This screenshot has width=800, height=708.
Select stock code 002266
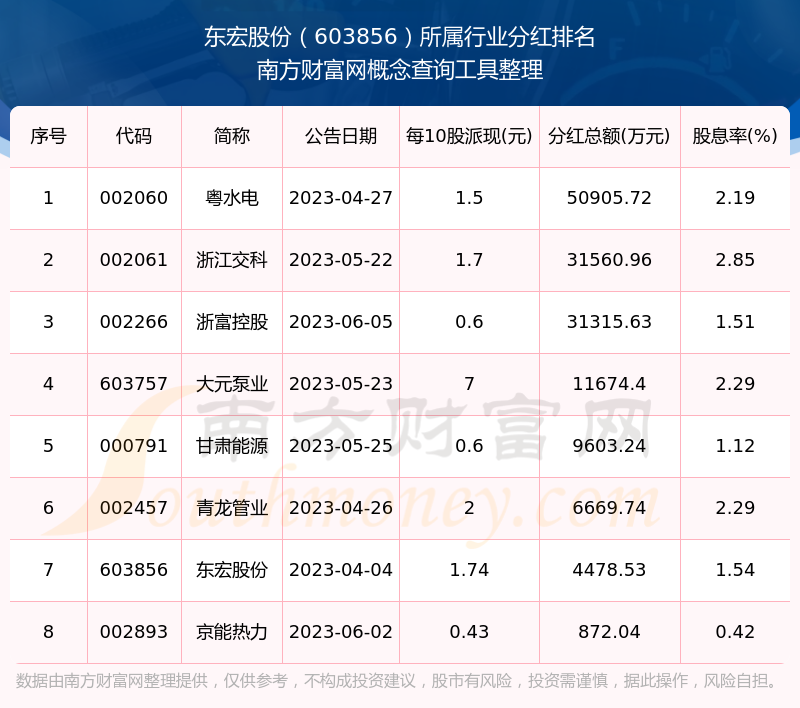[134, 322]
